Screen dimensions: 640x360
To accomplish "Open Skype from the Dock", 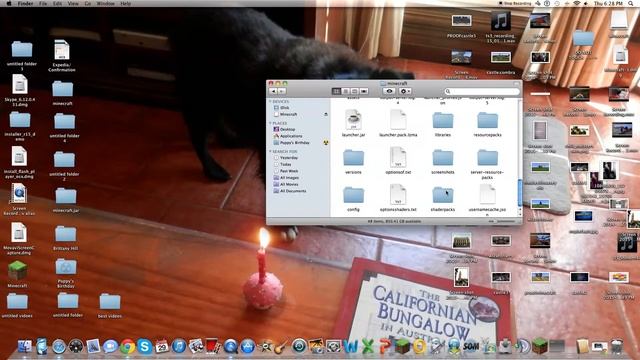I will [x=144, y=347].
